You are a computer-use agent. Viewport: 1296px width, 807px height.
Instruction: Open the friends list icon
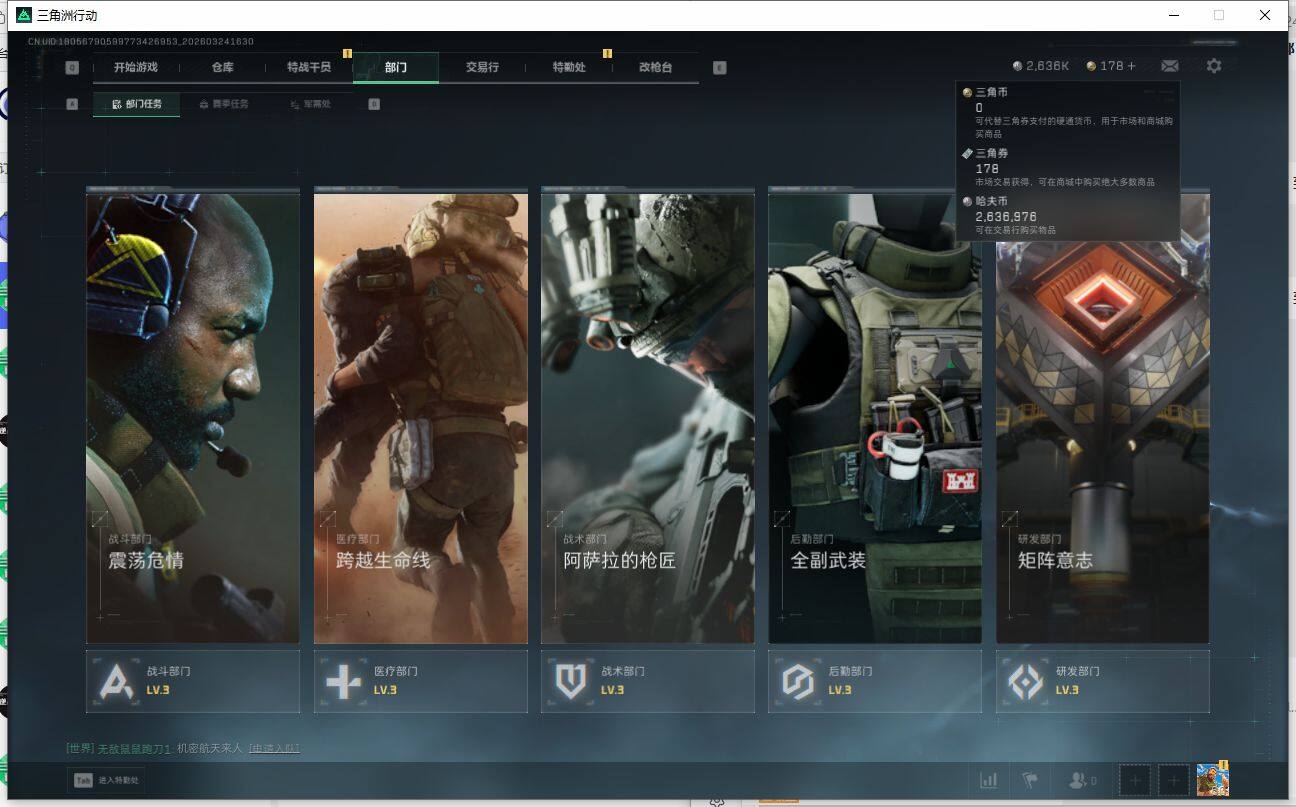tap(1082, 780)
